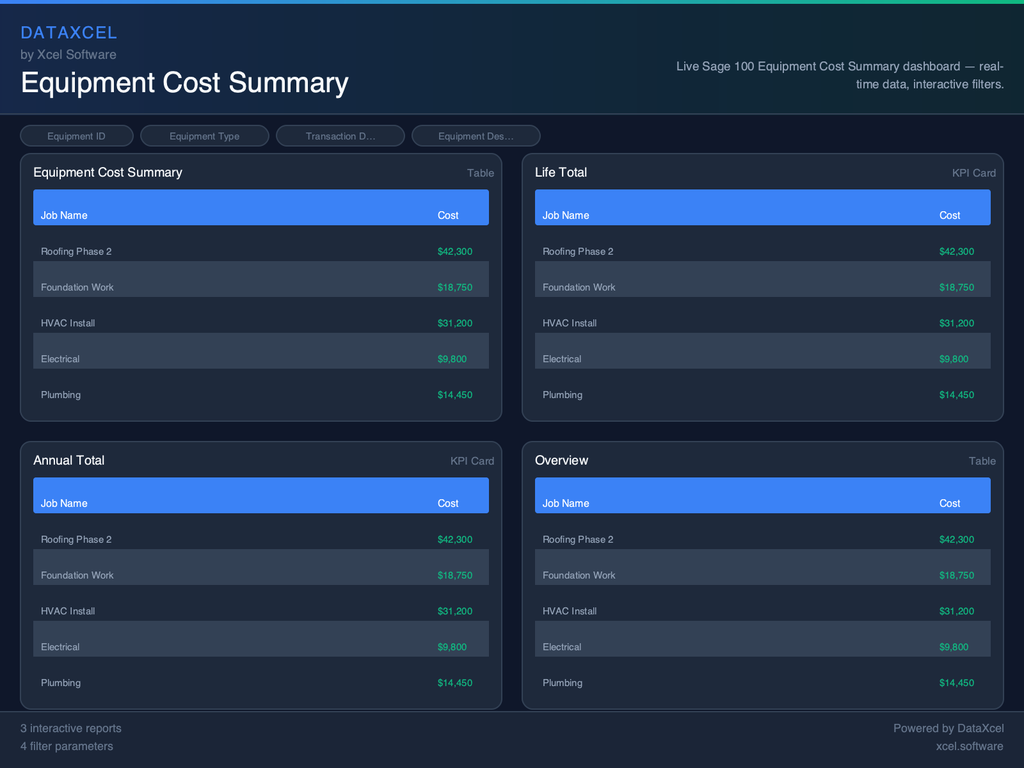Screen dimensions: 1024x768
Task: Click the Table label on Equipment Cost Summary
Action: point(480,173)
